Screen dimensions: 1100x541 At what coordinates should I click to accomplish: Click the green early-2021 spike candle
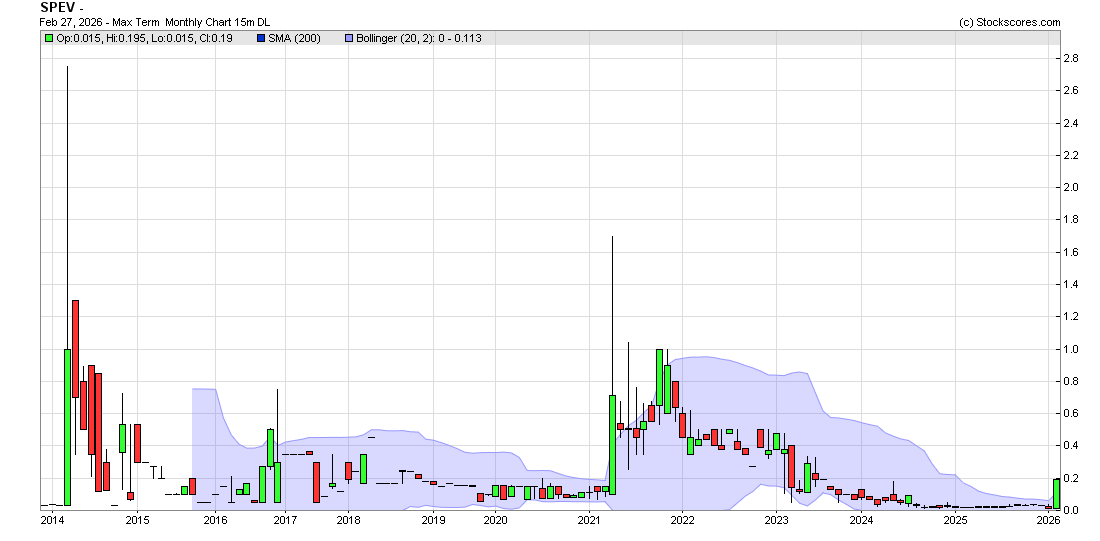pyautogui.click(x=612, y=445)
